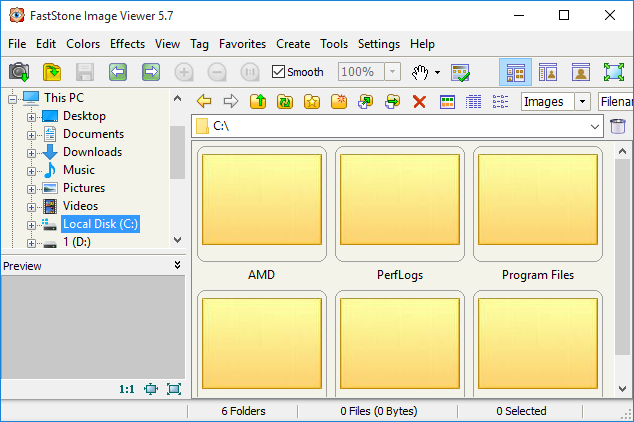Select Videos in the folder tree
The width and height of the screenshot is (634, 422).
coord(80,206)
